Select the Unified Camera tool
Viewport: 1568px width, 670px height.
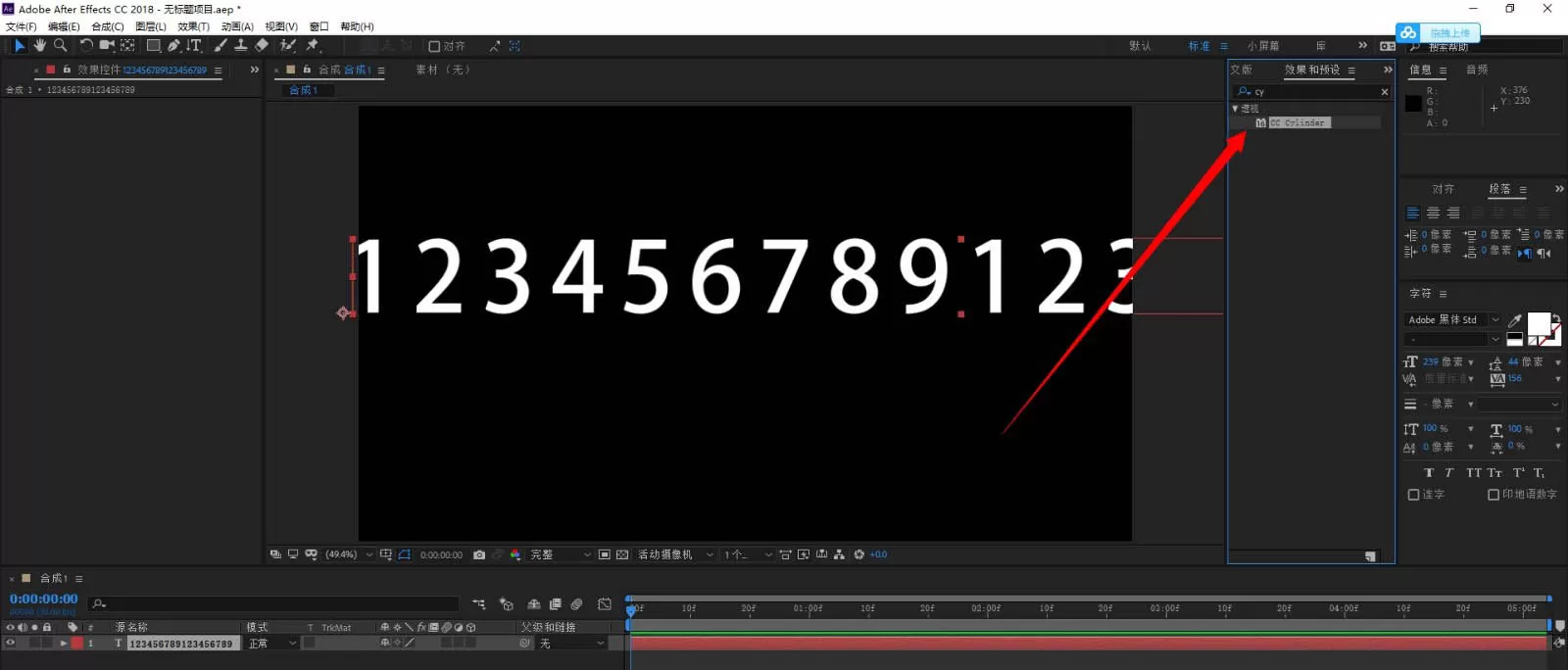pos(107,45)
